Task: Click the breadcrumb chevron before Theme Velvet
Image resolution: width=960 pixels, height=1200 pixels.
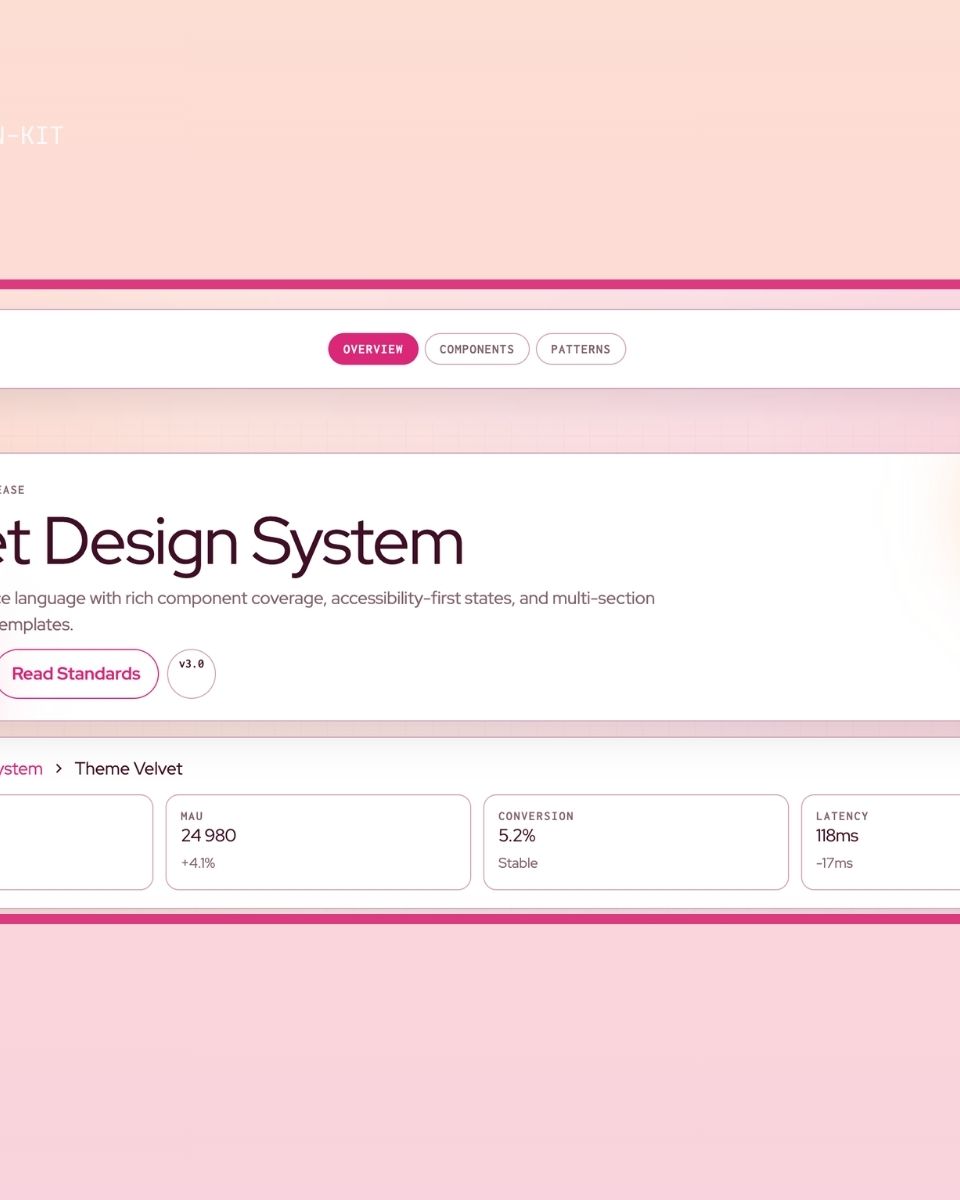Action: tap(59, 769)
